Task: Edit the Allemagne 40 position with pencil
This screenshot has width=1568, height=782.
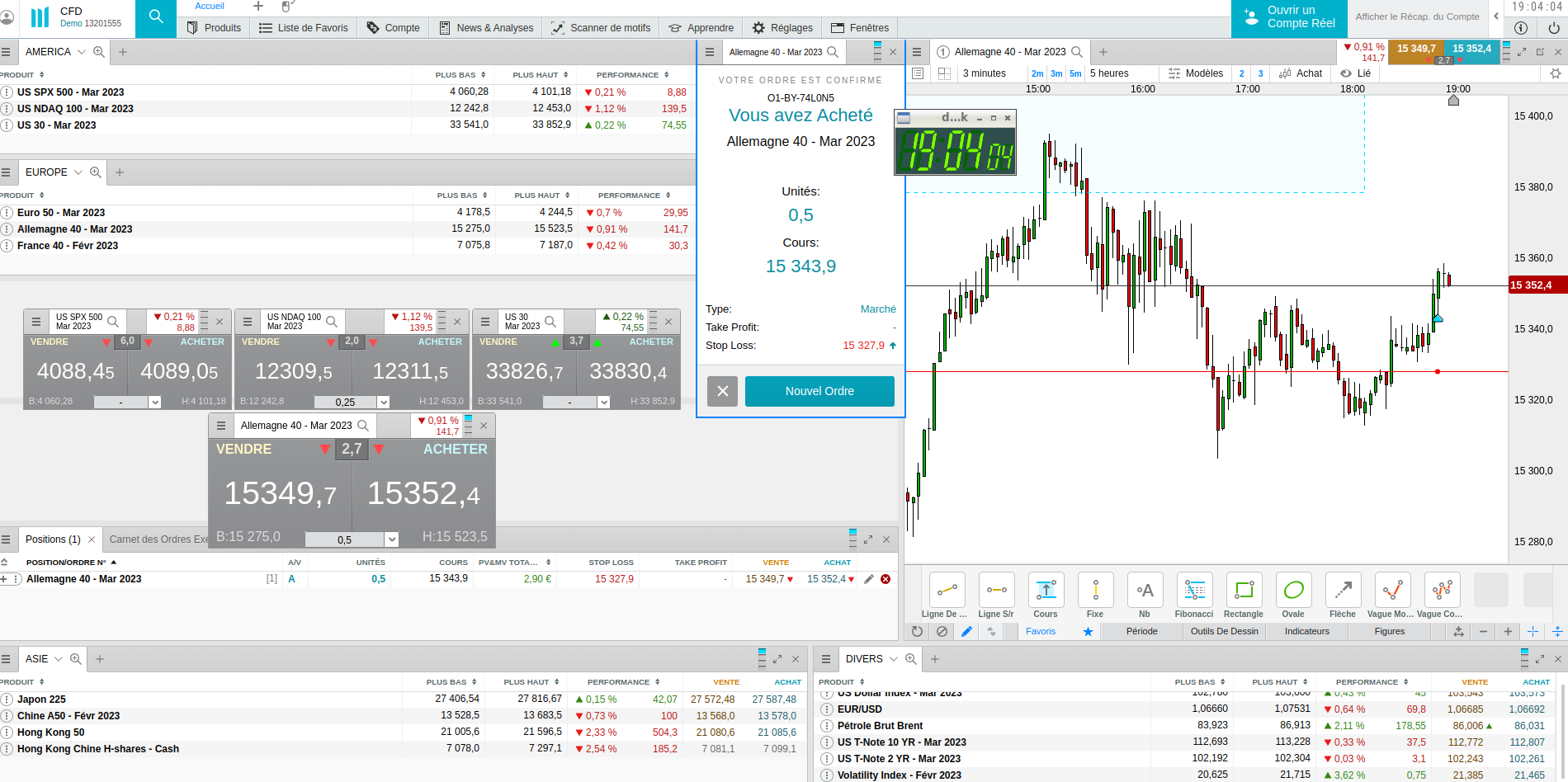Action: click(x=868, y=579)
